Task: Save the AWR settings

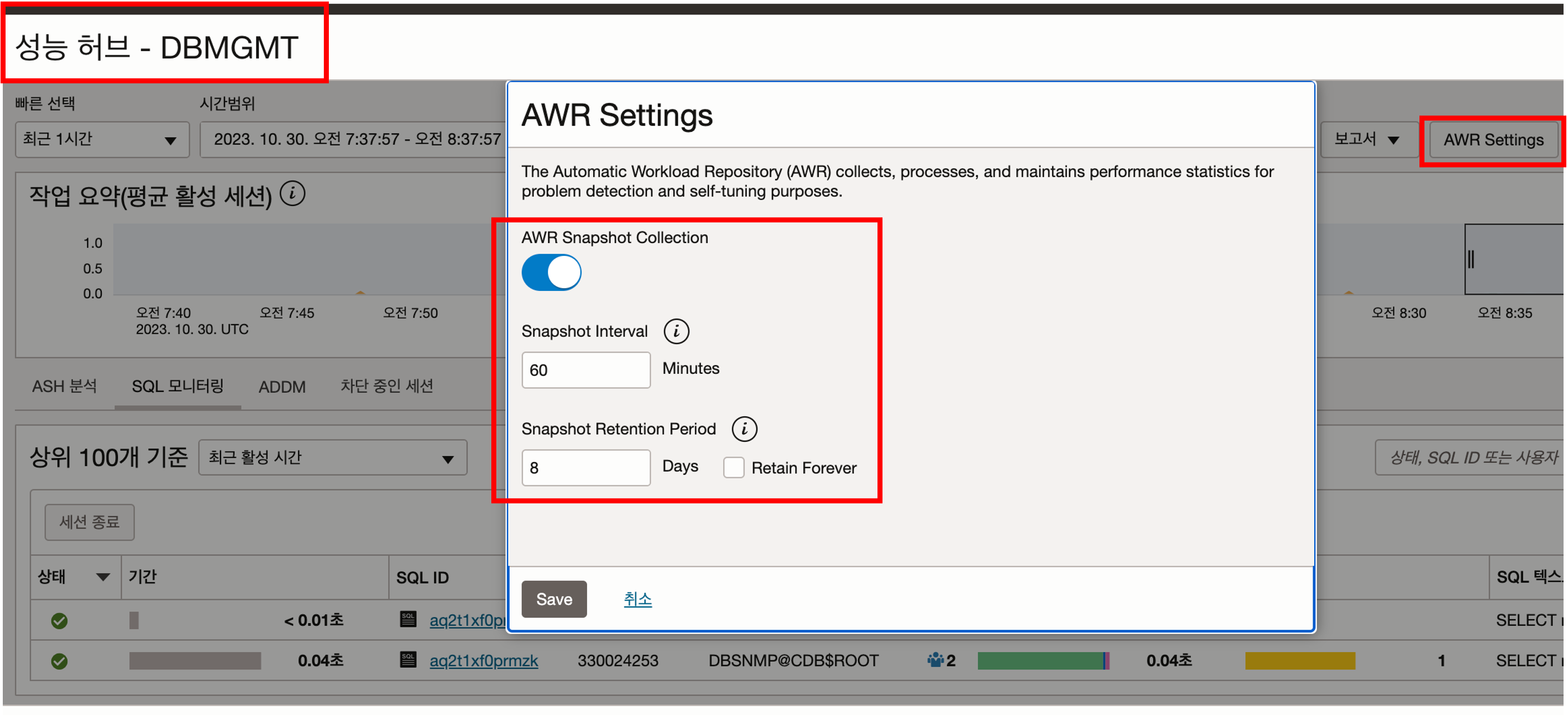Action: click(x=554, y=599)
